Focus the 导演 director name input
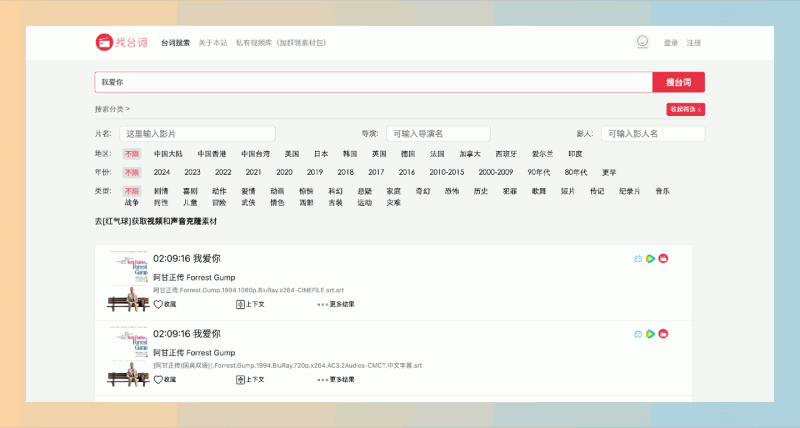This screenshot has width=800, height=428. point(438,134)
